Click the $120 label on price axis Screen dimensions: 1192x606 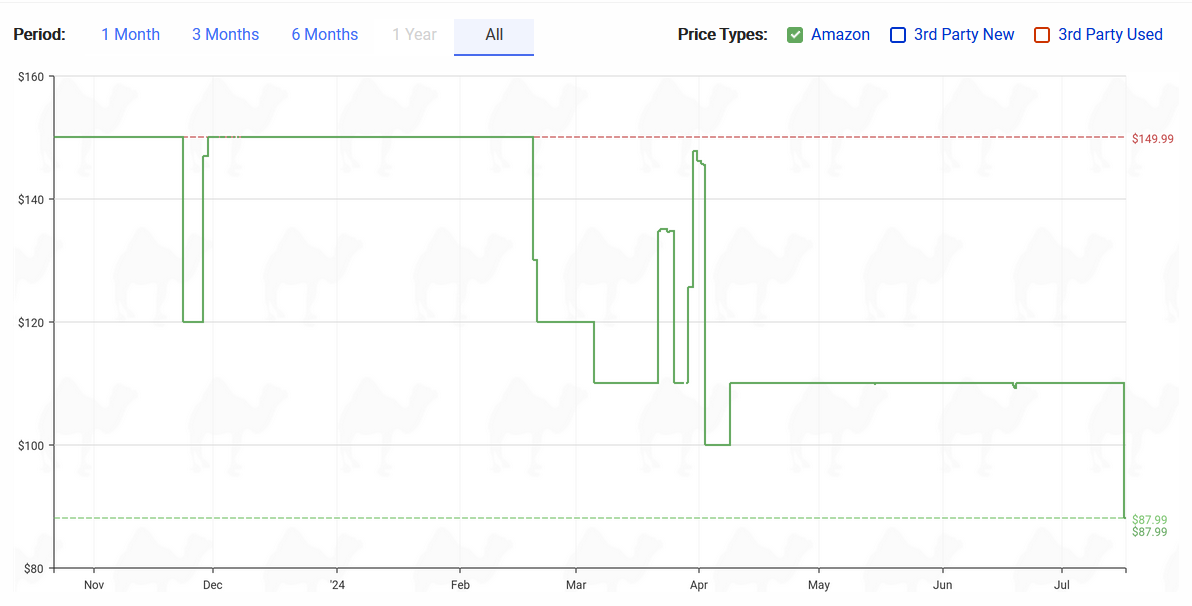point(30,322)
